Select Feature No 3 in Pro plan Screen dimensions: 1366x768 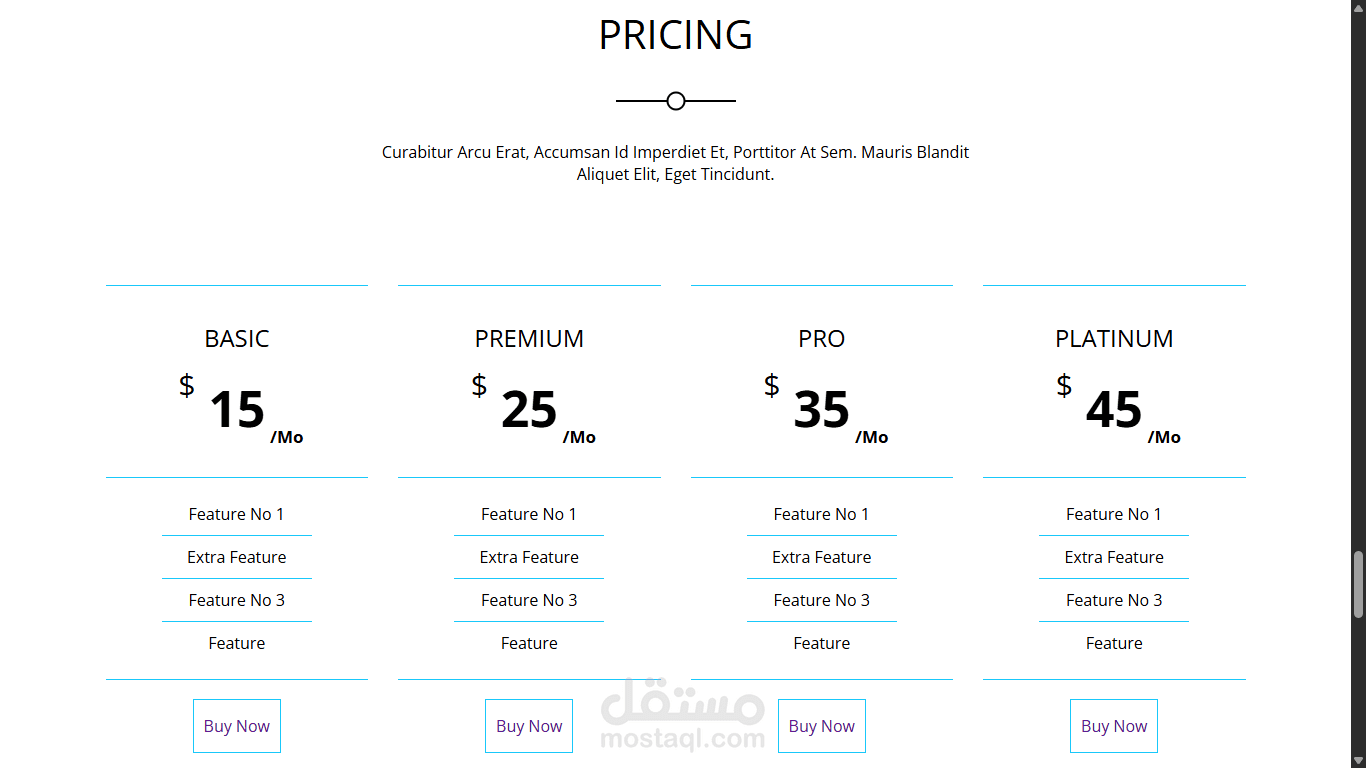tap(822, 600)
